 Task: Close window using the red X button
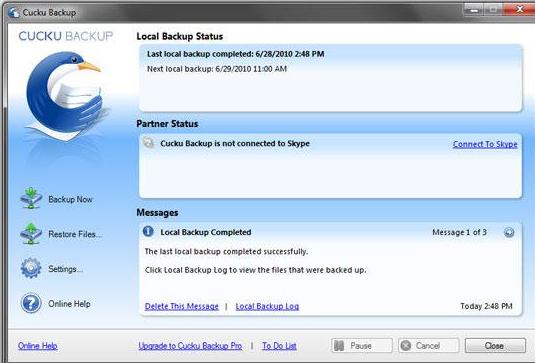click(519, 9)
